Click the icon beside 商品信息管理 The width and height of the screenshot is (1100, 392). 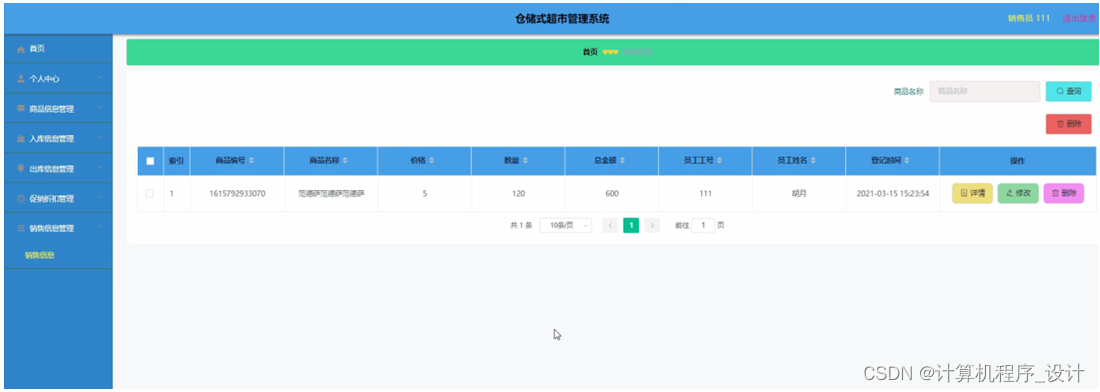click(x=21, y=109)
